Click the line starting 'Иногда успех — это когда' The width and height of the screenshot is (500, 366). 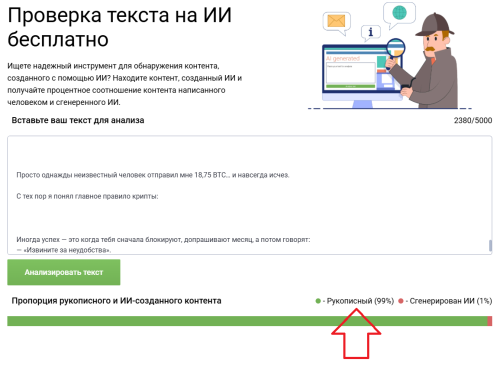click(x=163, y=240)
